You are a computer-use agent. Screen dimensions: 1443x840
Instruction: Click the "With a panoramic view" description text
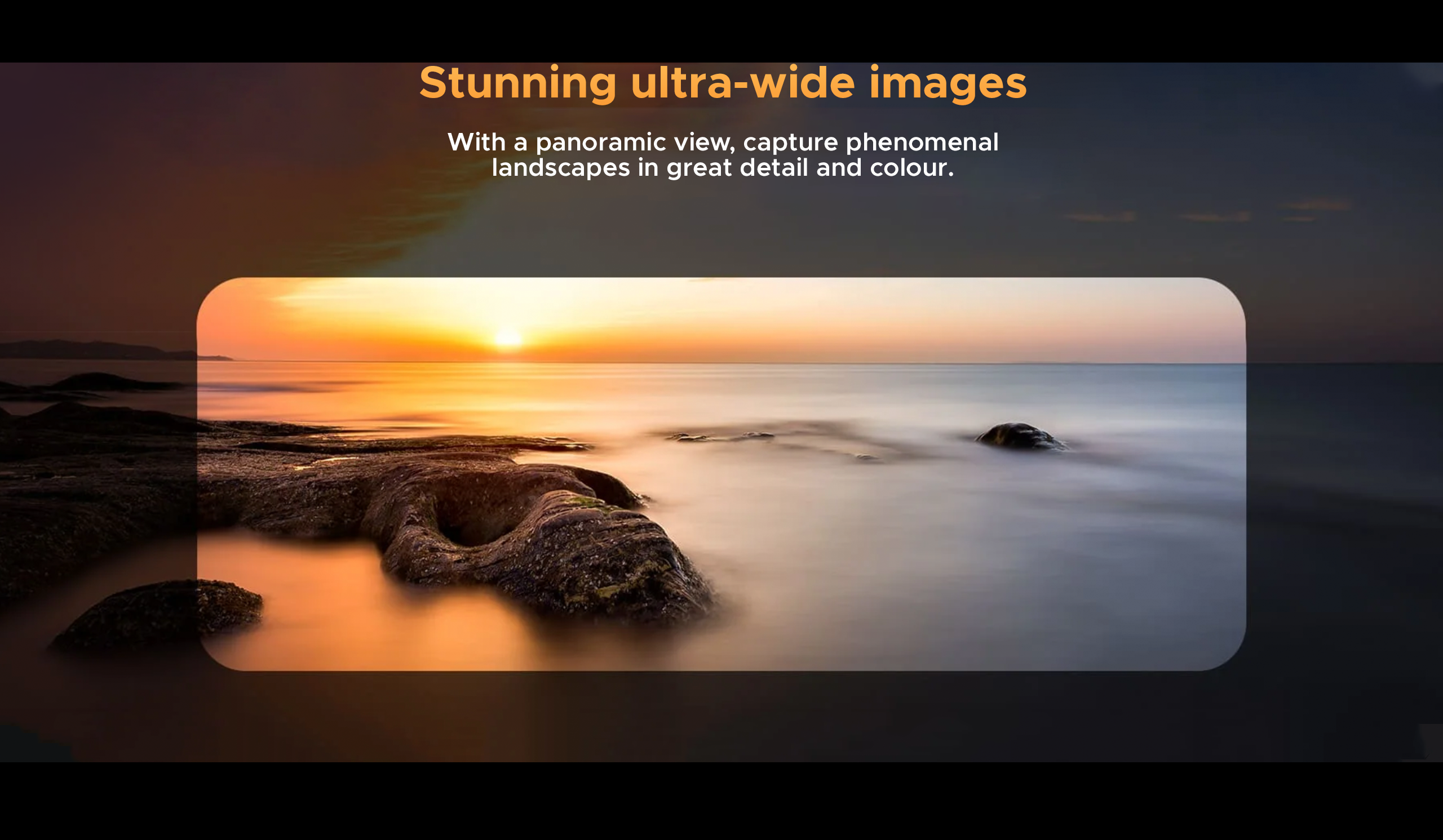coord(723,154)
